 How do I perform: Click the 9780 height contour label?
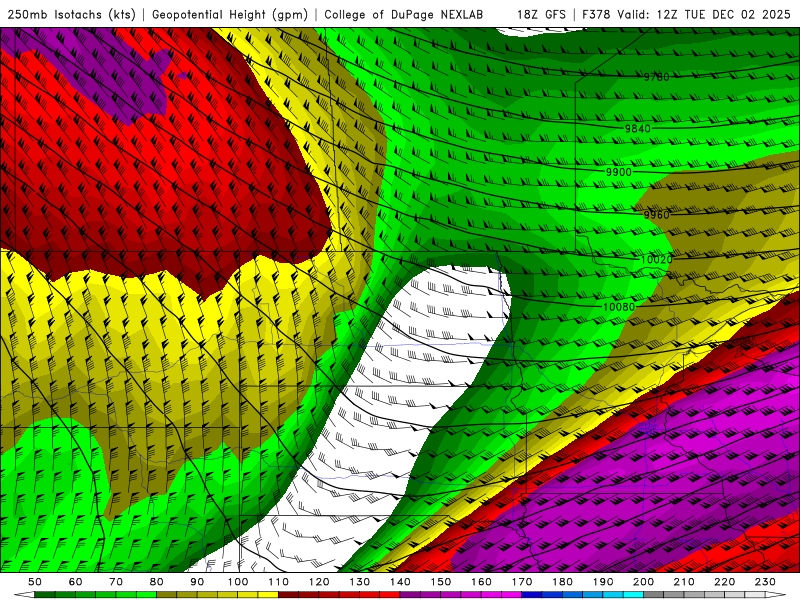click(656, 77)
